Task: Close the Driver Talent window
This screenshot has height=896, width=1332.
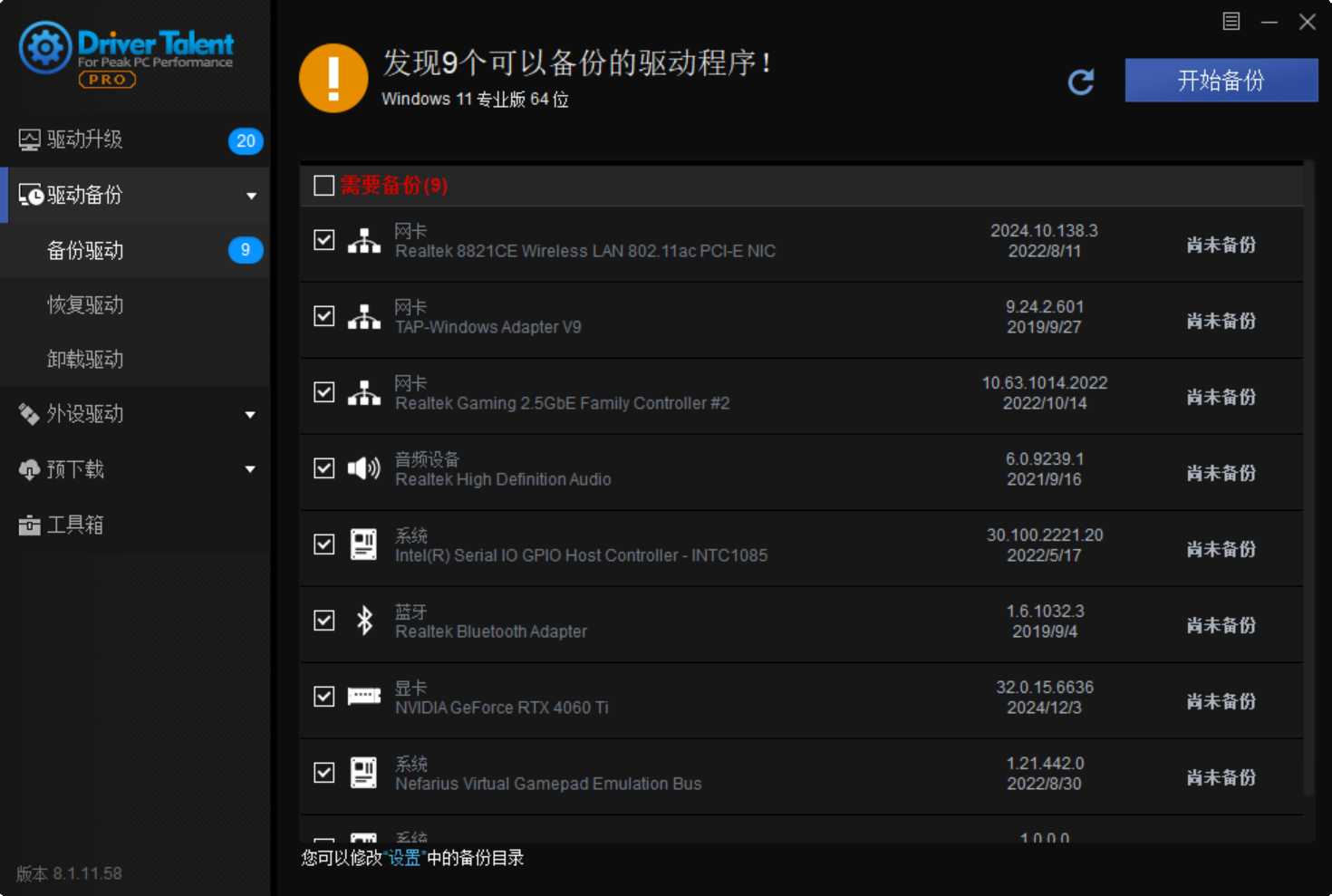Action: 1308,22
